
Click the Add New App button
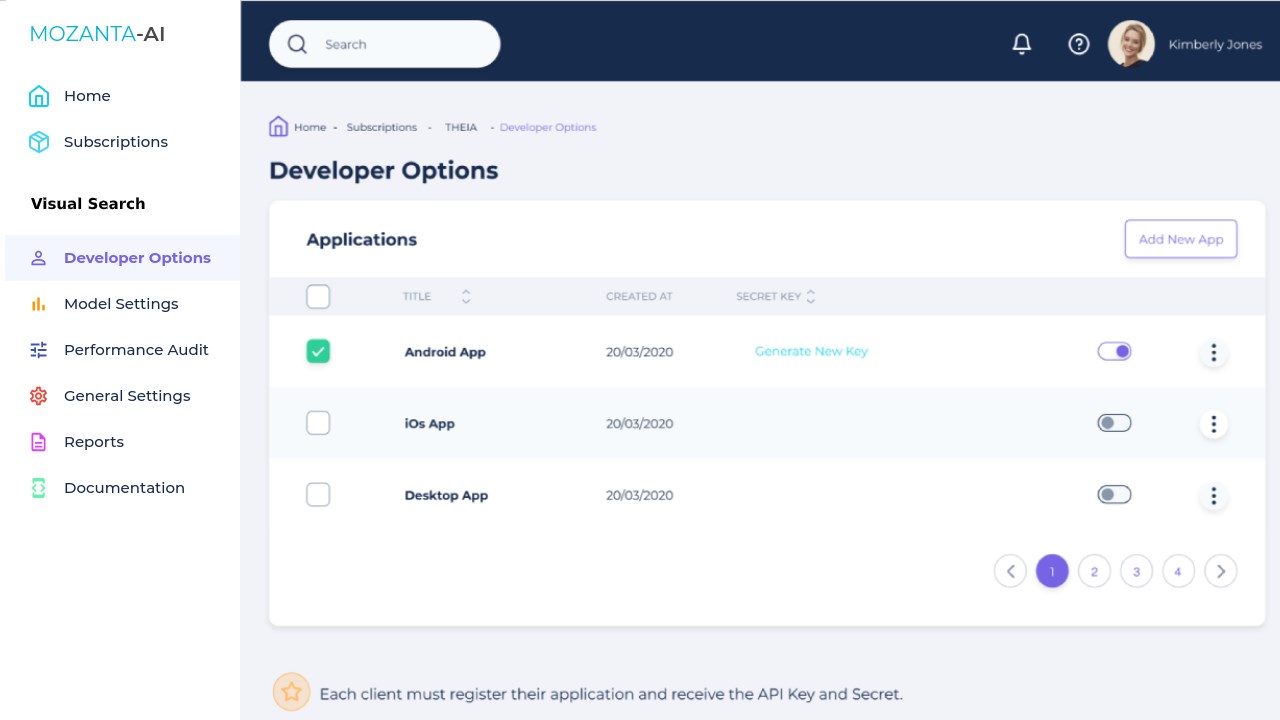point(1181,240)
